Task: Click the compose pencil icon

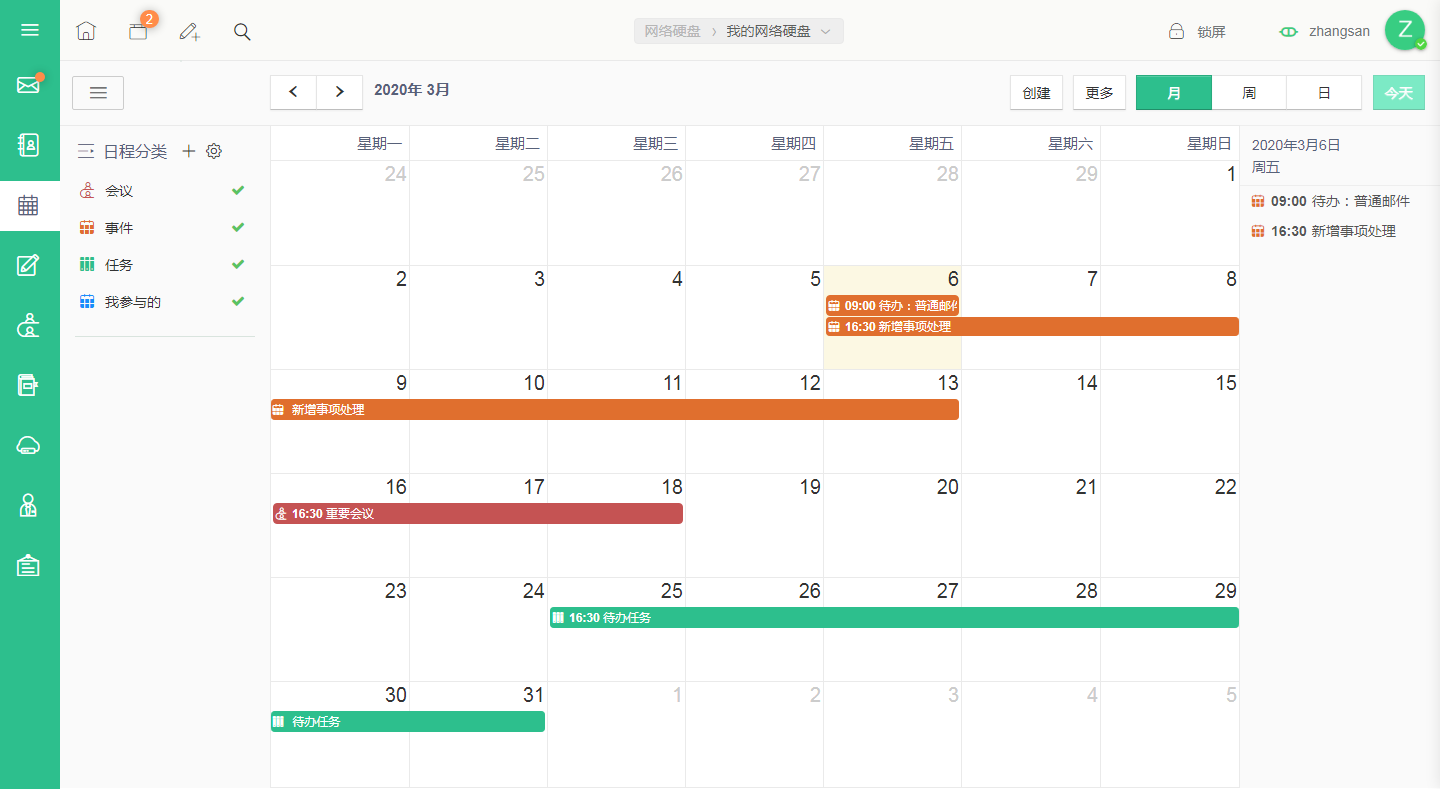Action: point(190,31)
